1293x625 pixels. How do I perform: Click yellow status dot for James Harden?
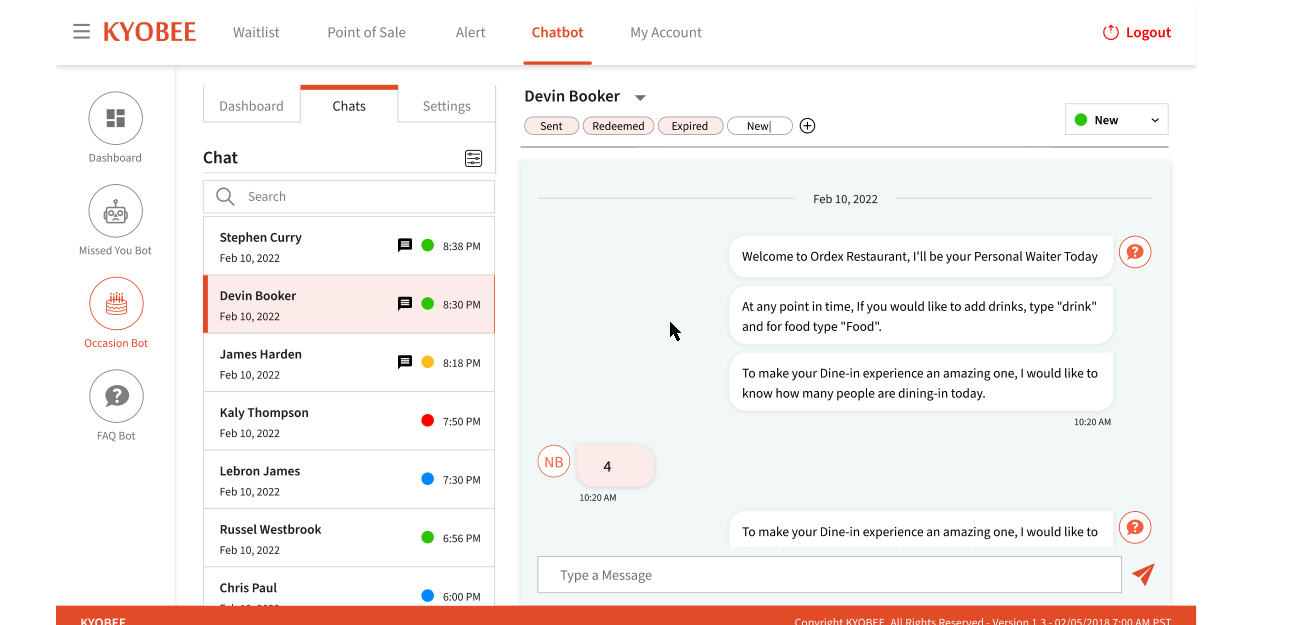coord(427,362)
